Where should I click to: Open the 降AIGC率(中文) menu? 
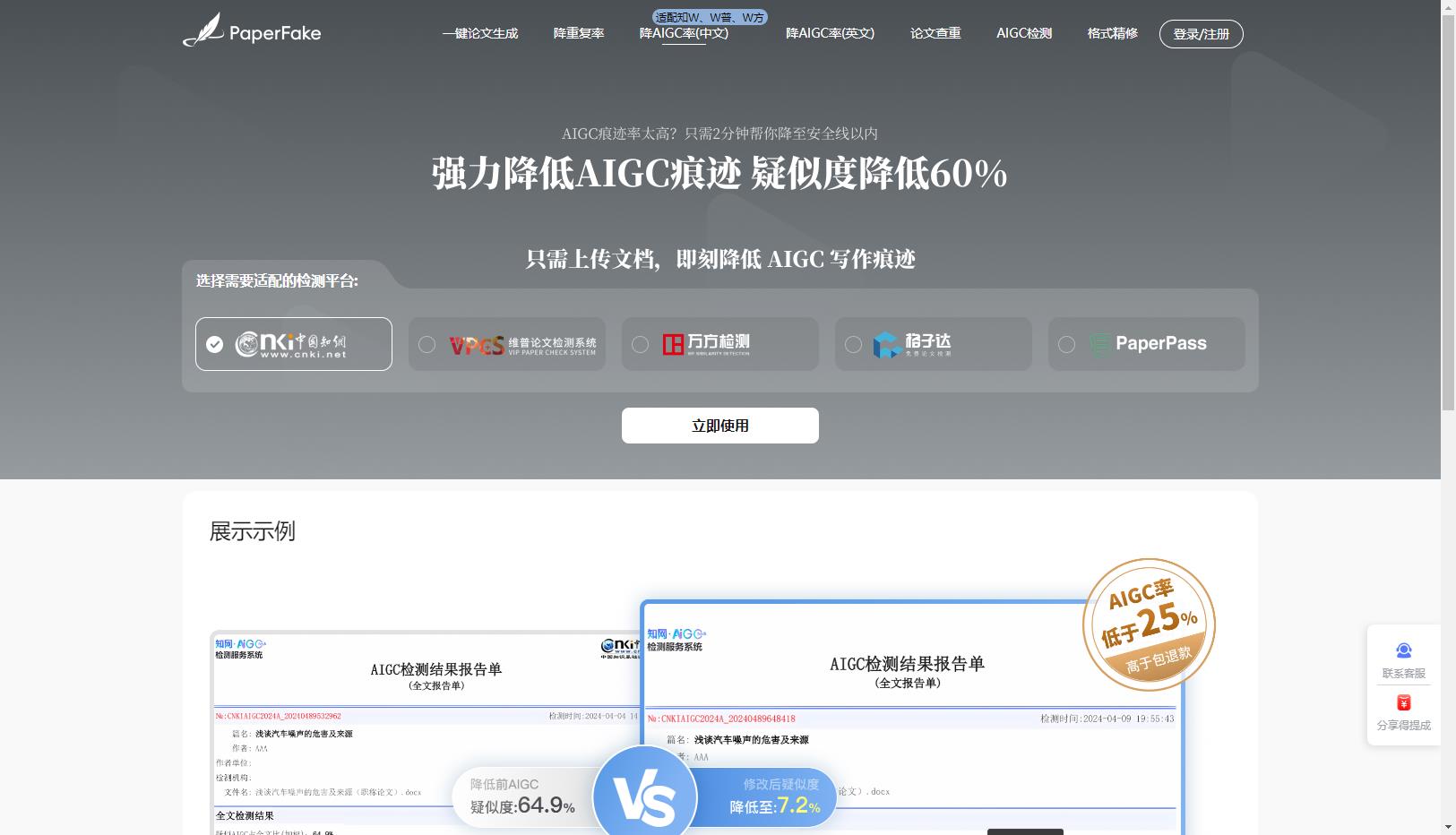click(684, 33)
